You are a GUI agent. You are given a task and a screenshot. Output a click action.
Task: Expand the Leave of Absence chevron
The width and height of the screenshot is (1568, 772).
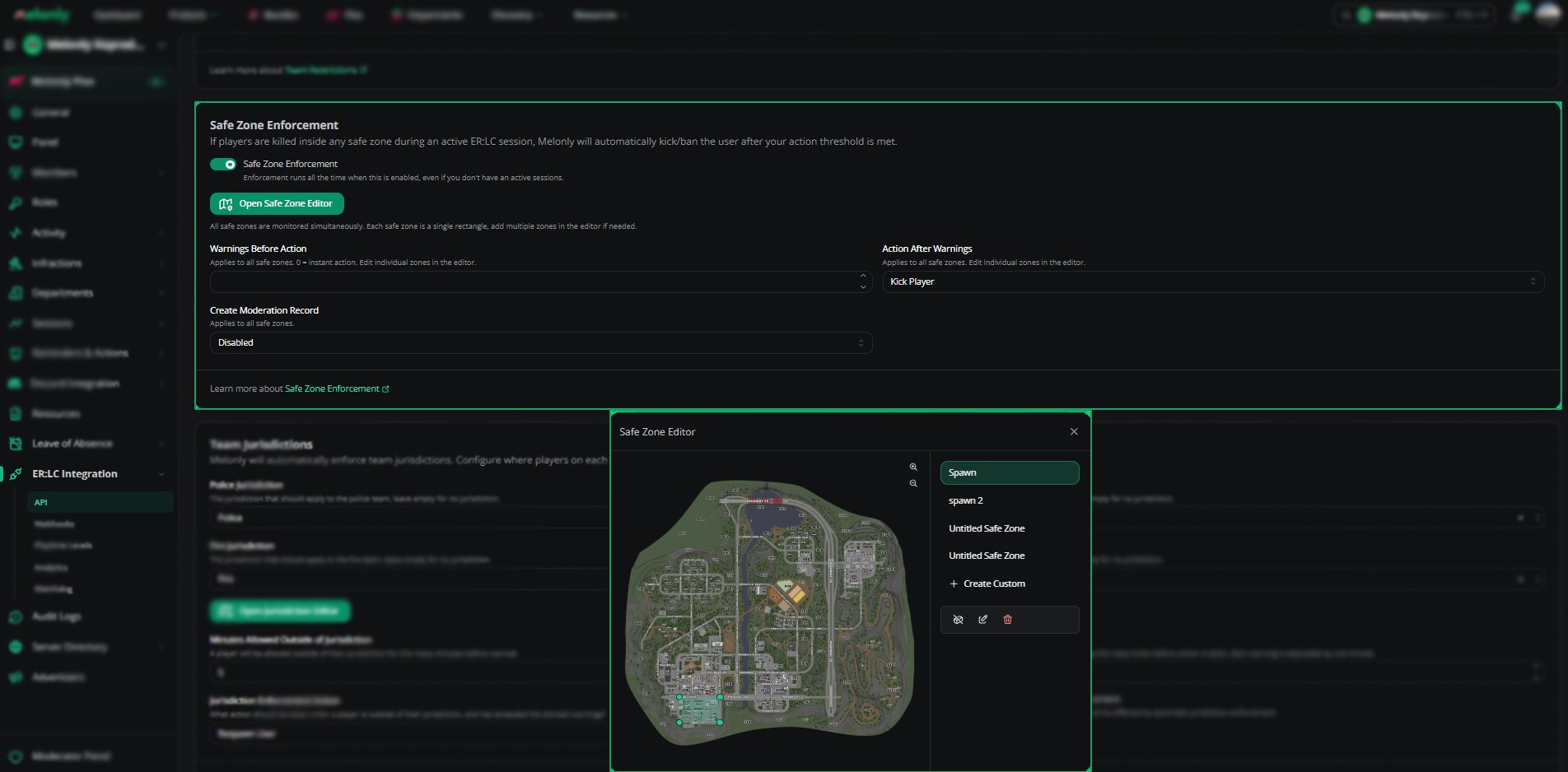point(161,444)
